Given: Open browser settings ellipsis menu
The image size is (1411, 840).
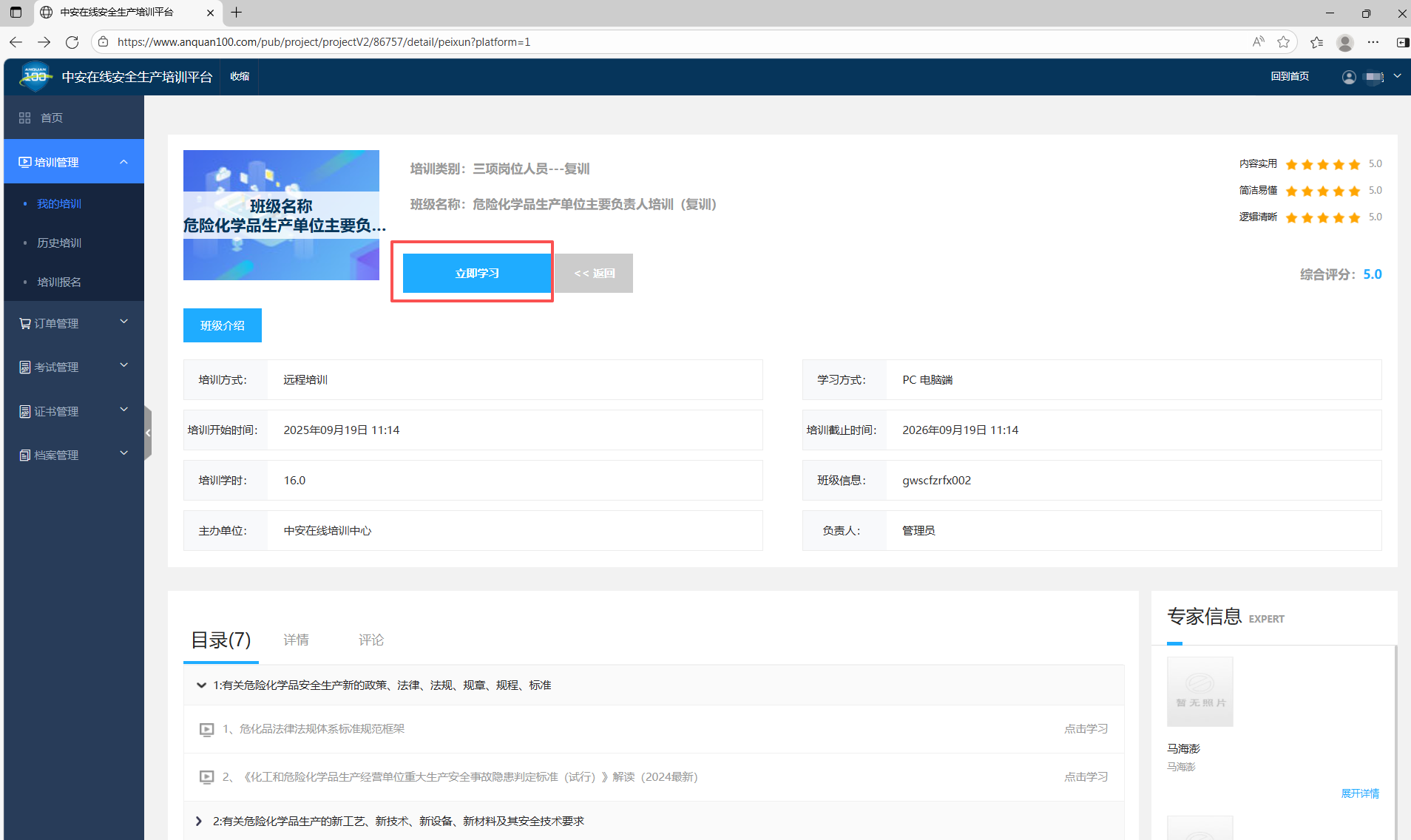Looking at the screenshot, I should (x=1373, y=42).
